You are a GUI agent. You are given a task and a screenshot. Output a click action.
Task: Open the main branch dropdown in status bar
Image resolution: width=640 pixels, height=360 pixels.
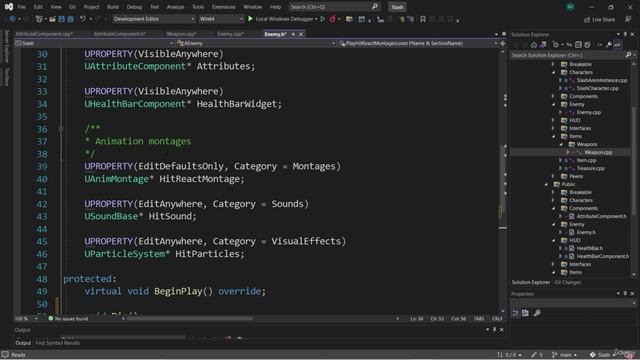(564, 355)
